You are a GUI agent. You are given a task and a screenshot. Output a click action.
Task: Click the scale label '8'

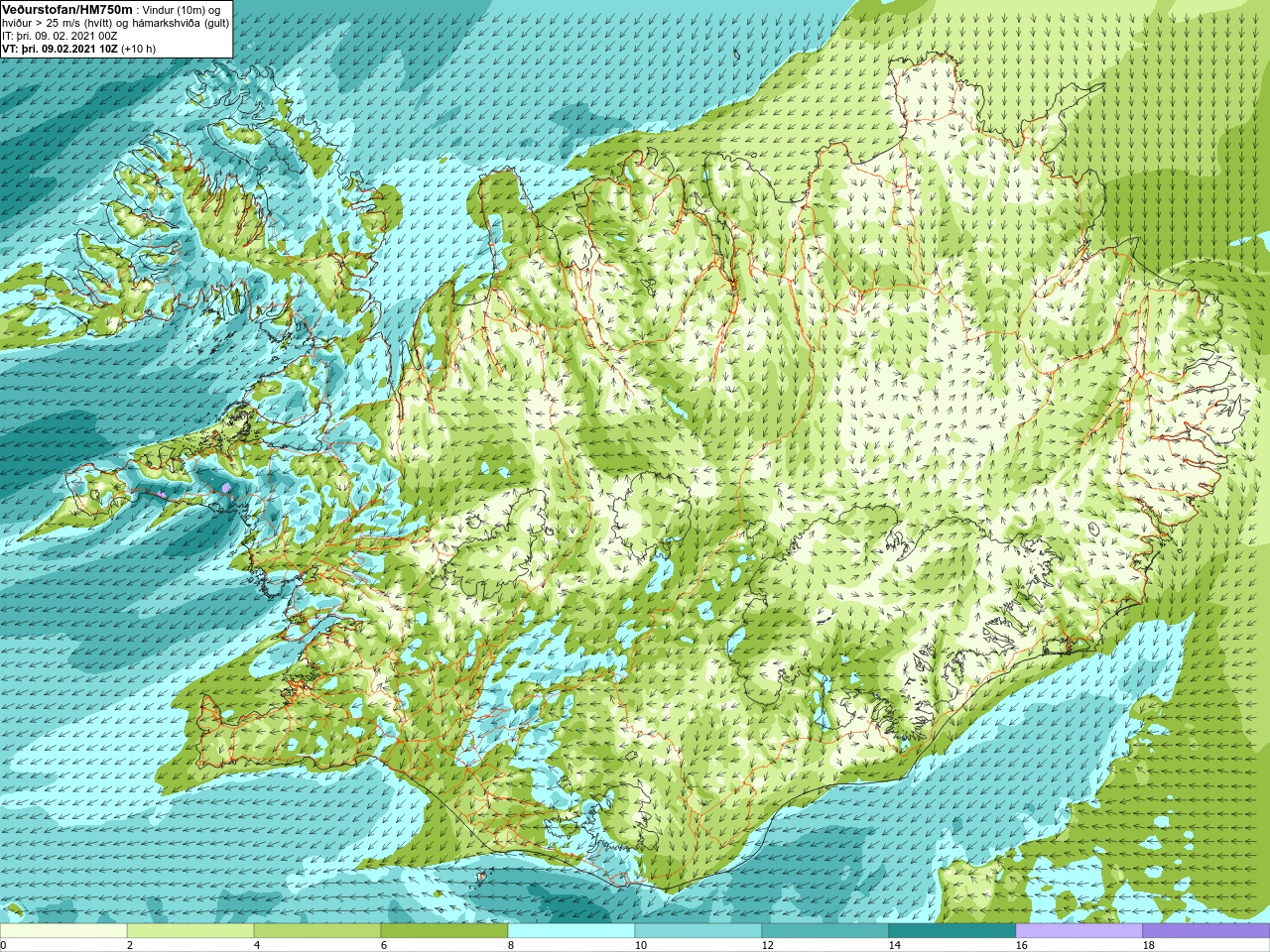(x=511, y=945)
